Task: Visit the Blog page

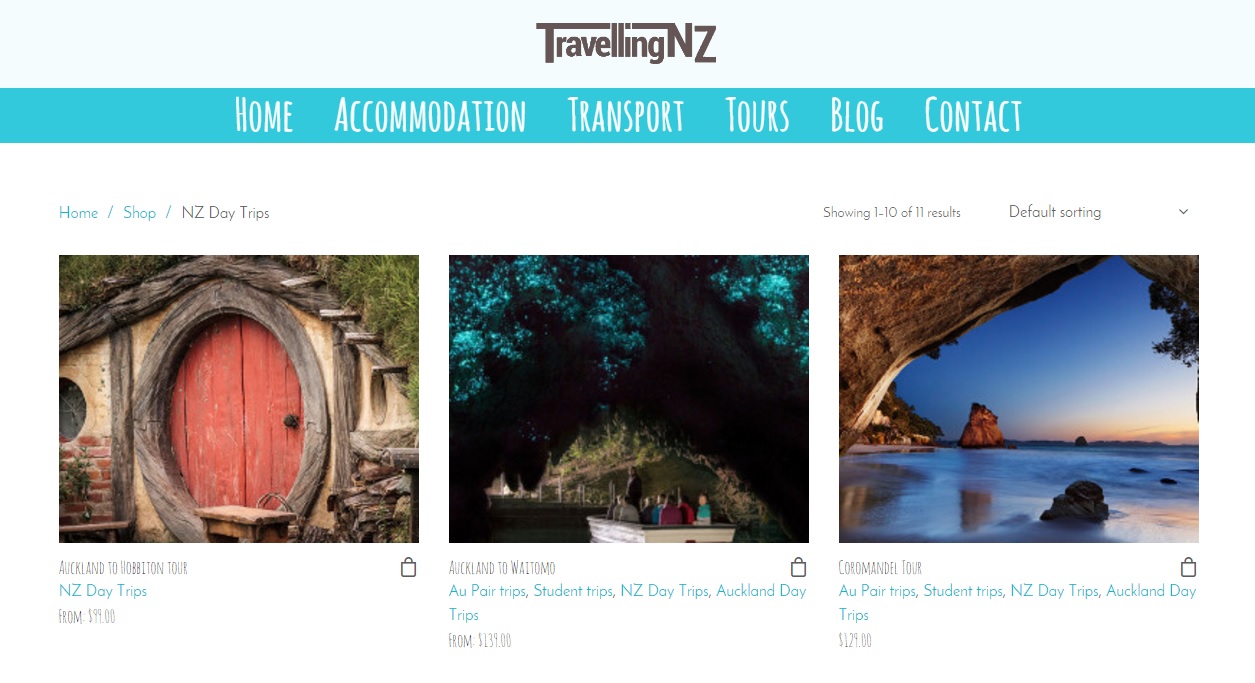Action: (857, 115)
